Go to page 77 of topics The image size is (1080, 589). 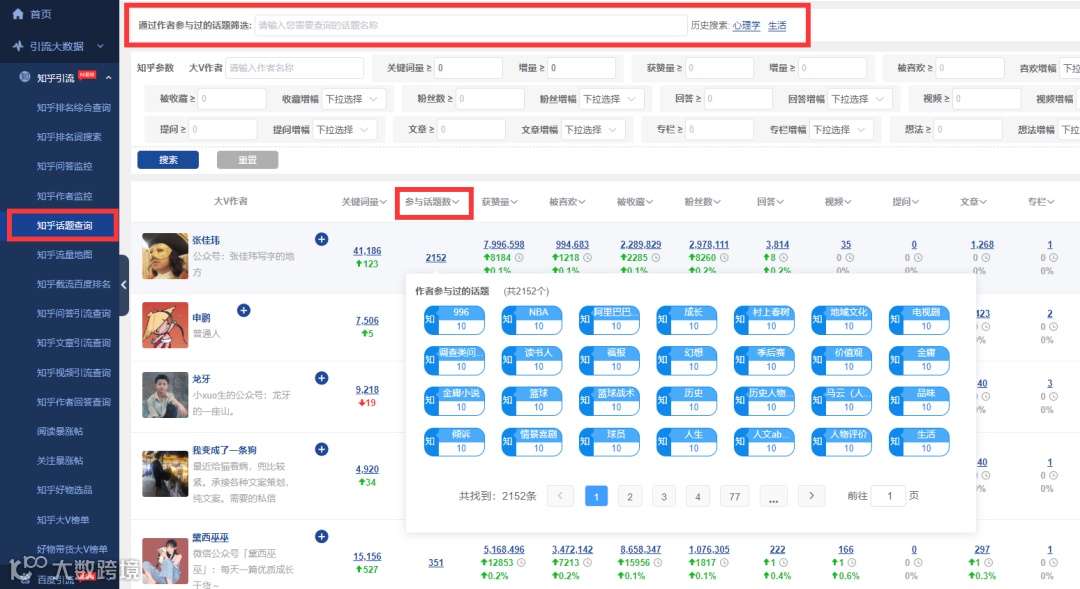734,496
